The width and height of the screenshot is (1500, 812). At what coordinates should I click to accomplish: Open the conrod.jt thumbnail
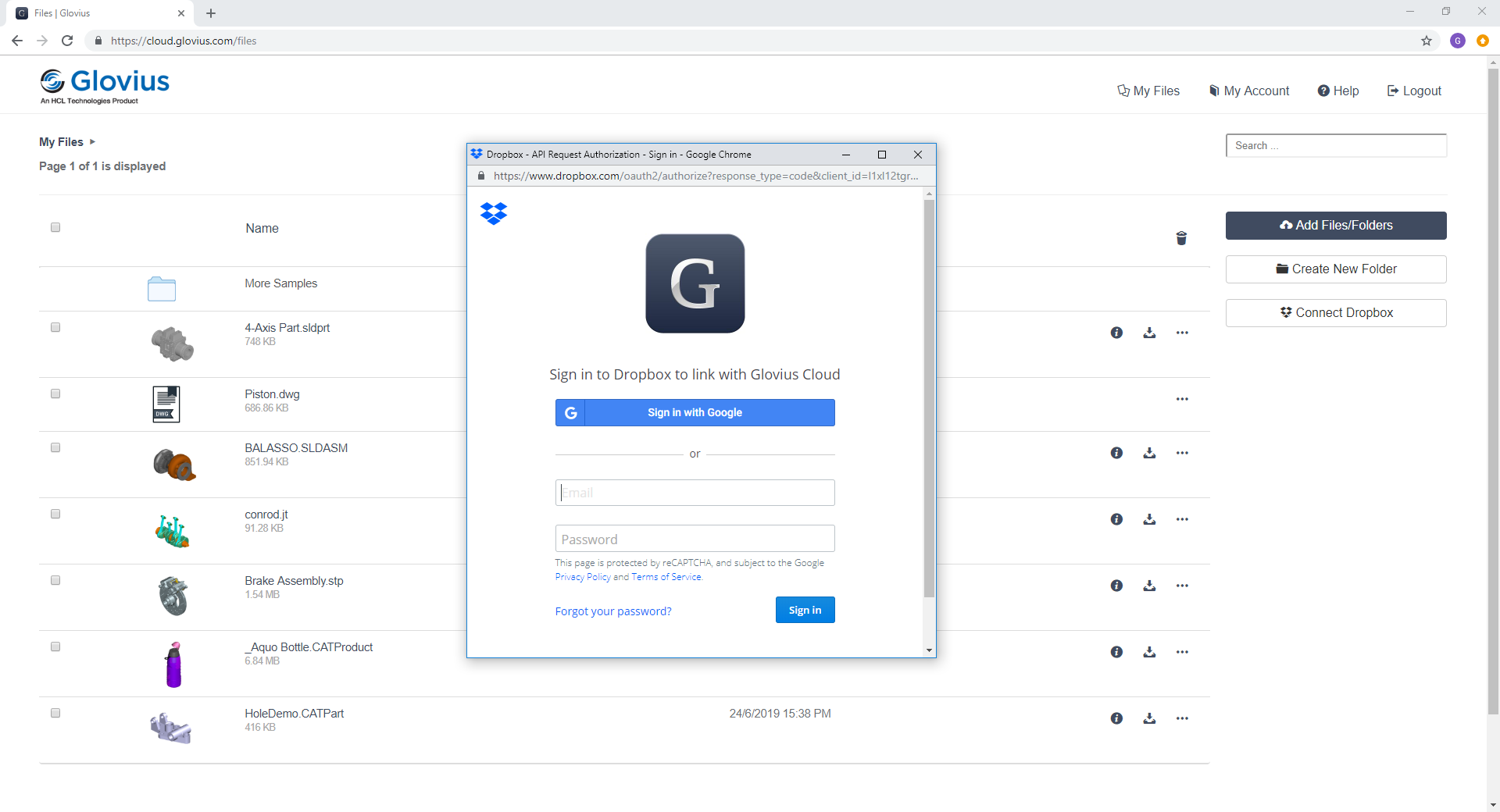click(x=172, y=532)
